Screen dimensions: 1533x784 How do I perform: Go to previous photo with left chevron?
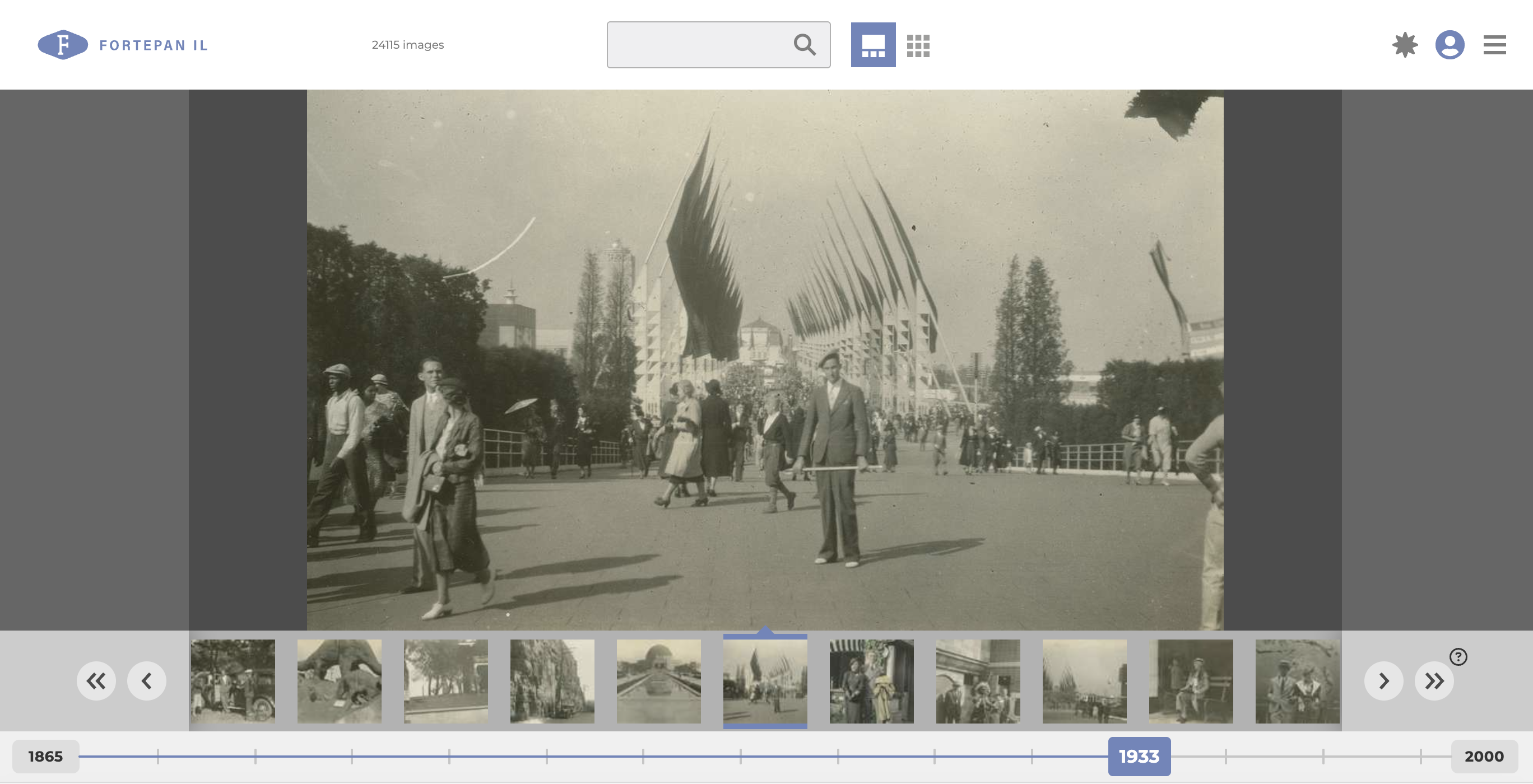(146, 680)
